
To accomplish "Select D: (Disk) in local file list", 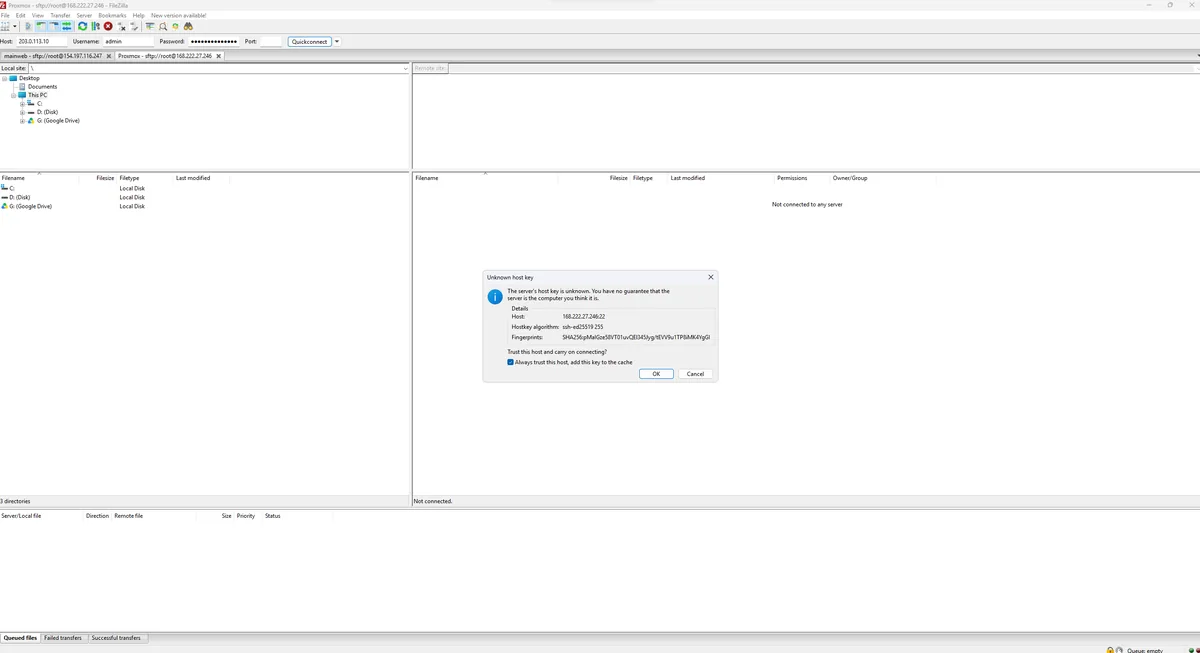I will coord(20,197).
